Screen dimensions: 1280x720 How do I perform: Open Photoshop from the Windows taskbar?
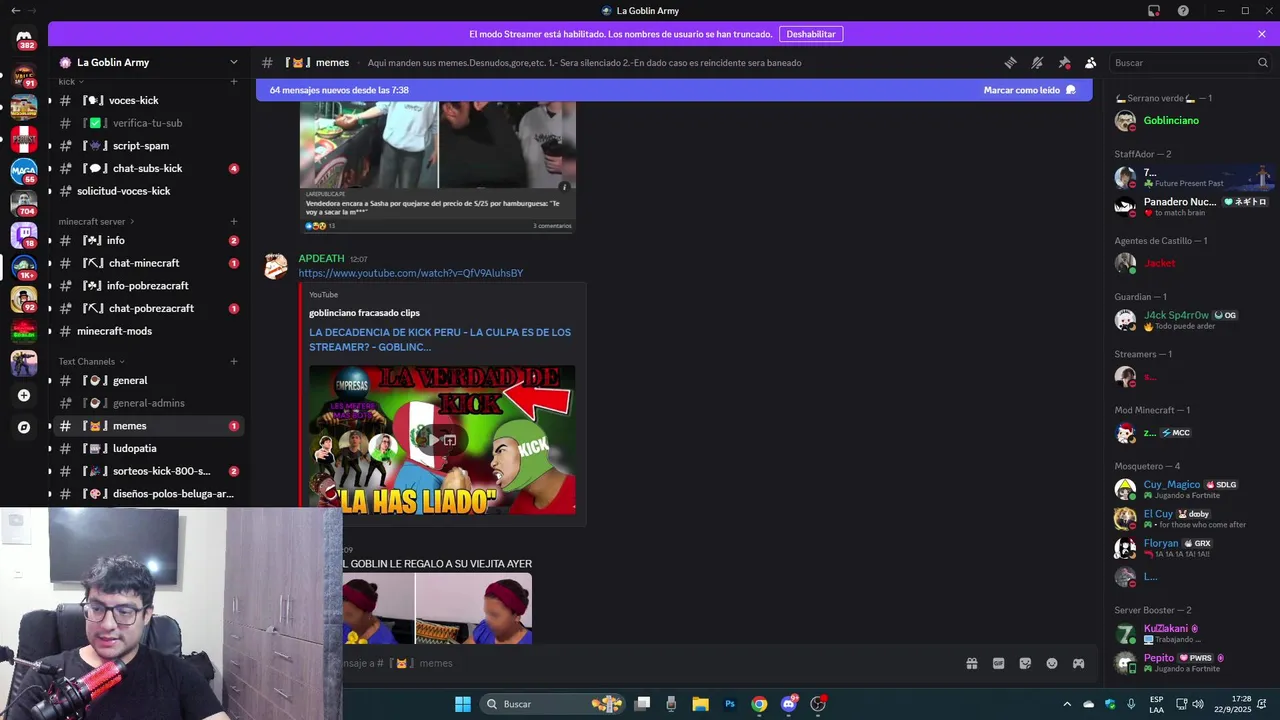point(730,704)
